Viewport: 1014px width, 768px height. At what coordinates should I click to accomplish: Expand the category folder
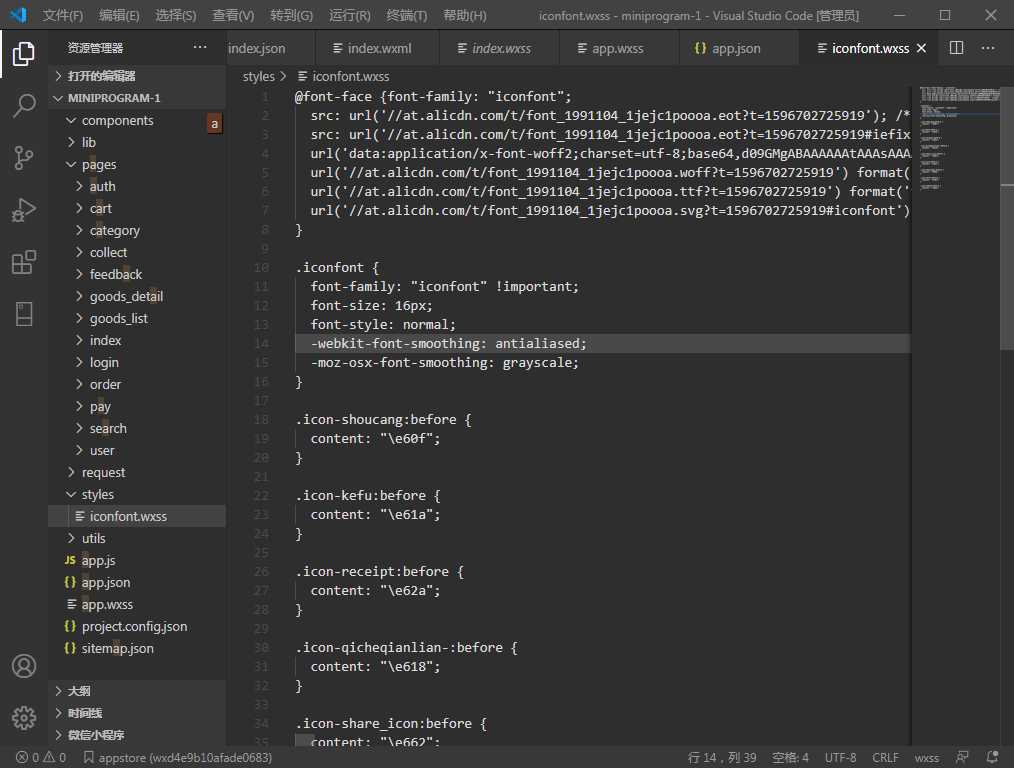(x=137, y=230)
